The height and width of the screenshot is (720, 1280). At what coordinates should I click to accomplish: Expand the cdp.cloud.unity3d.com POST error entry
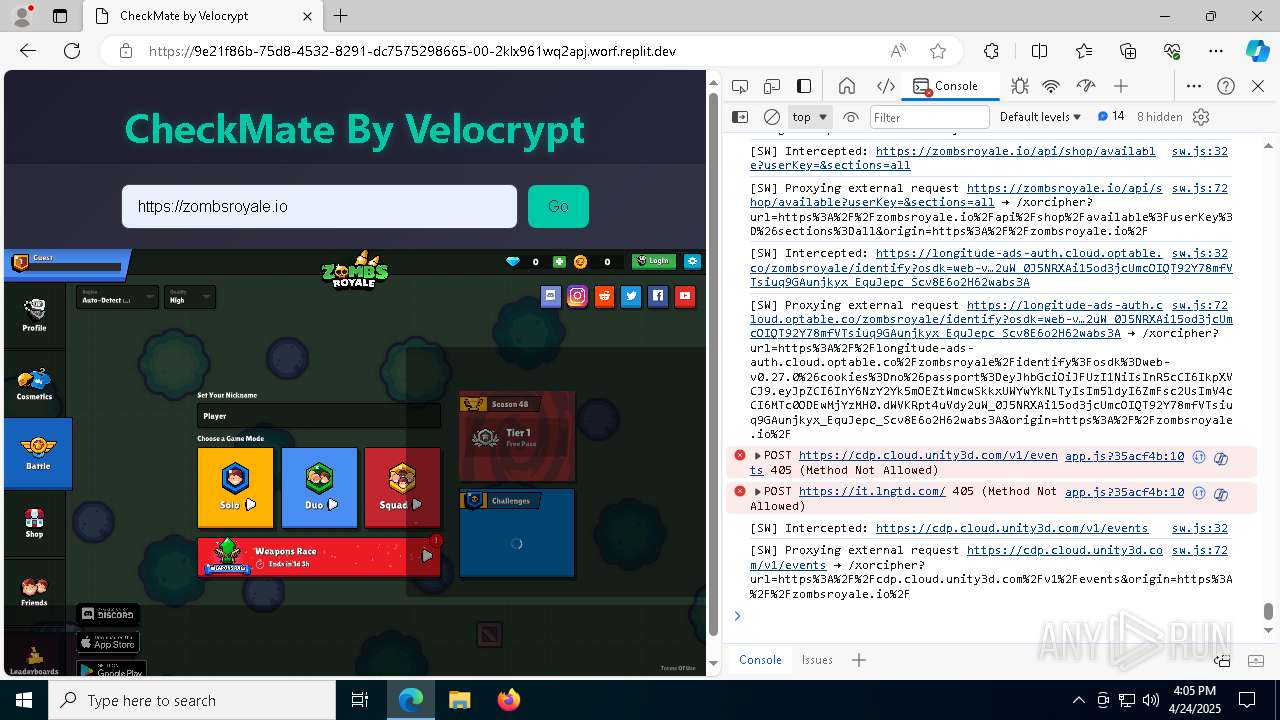coord(757,455)
